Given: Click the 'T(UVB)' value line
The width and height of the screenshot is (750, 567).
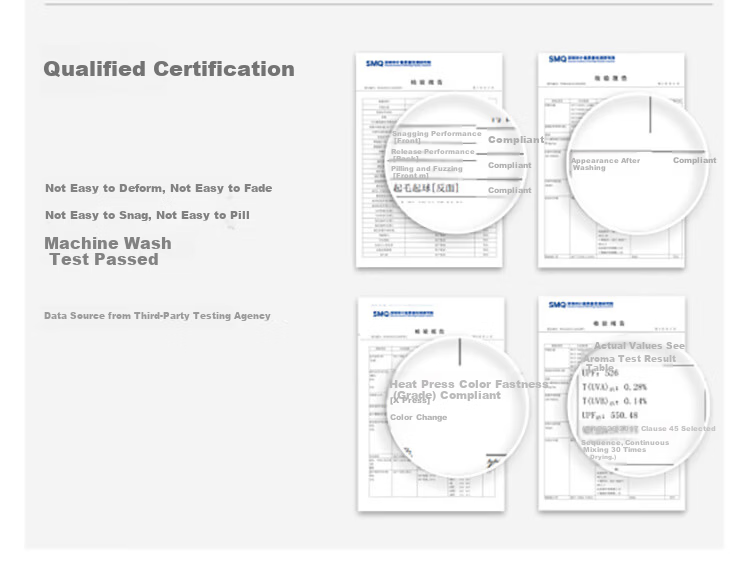Looking at the screenshot, I should [x=614, y=401].
